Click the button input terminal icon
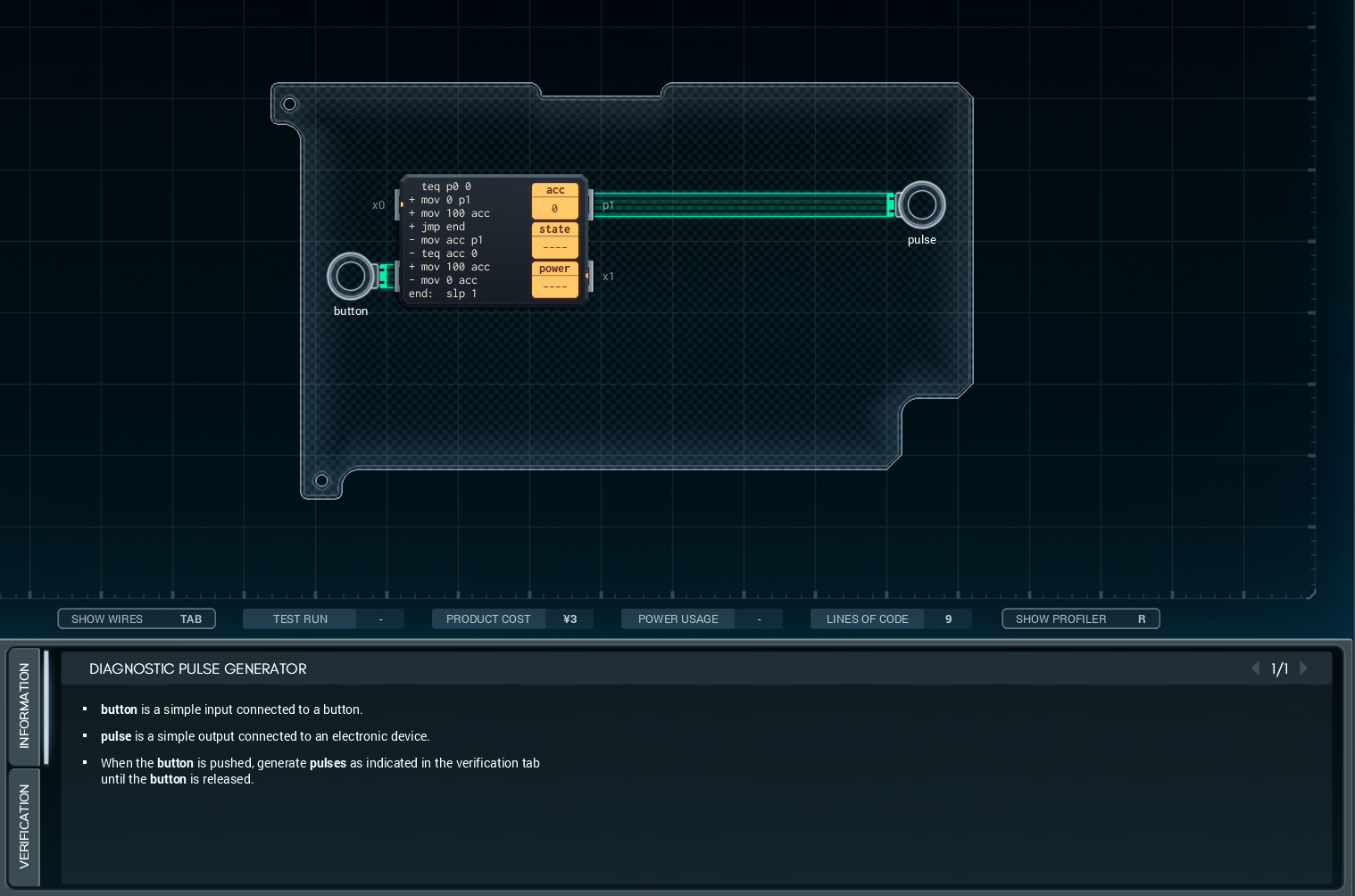The width and height of the screenshot is (1355, 896). click(350, 277)
